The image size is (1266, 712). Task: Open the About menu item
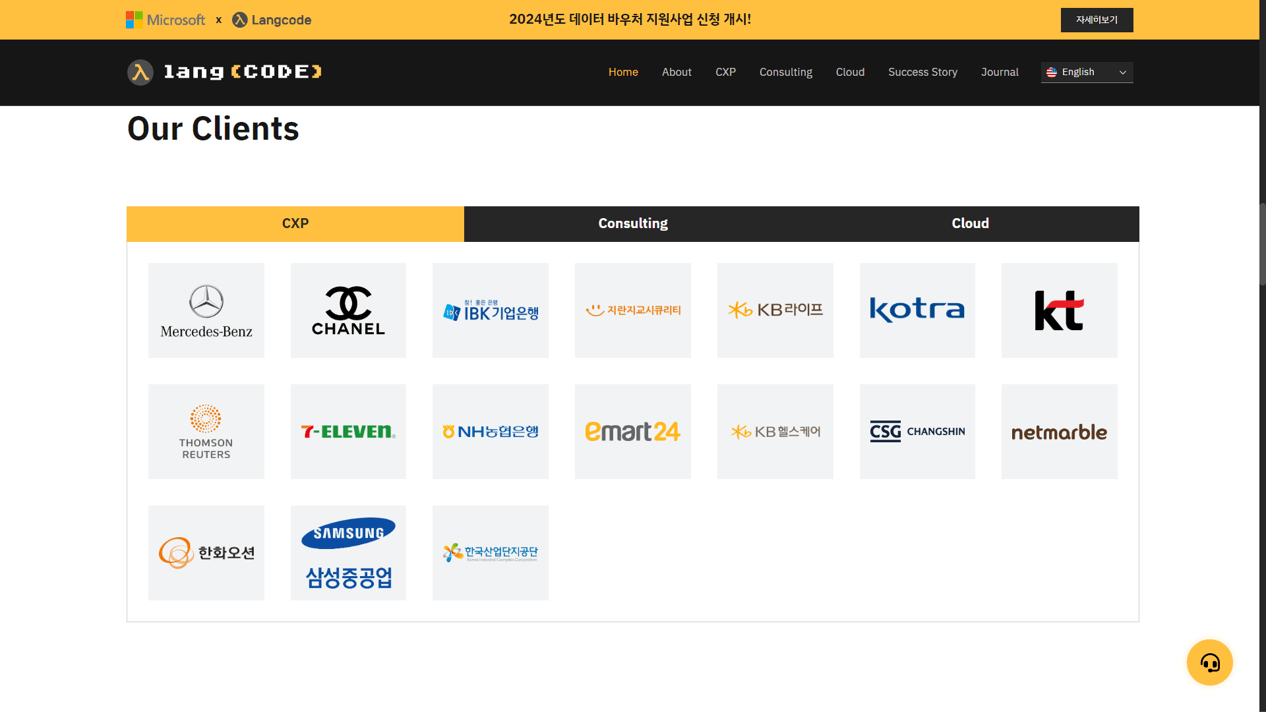(x=676, y=72)
